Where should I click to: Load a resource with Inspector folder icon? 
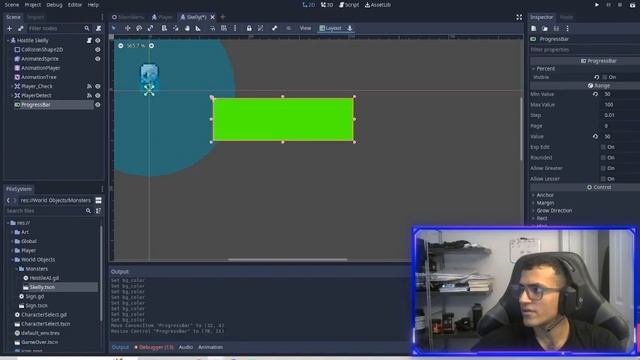(x=545, y=29)
